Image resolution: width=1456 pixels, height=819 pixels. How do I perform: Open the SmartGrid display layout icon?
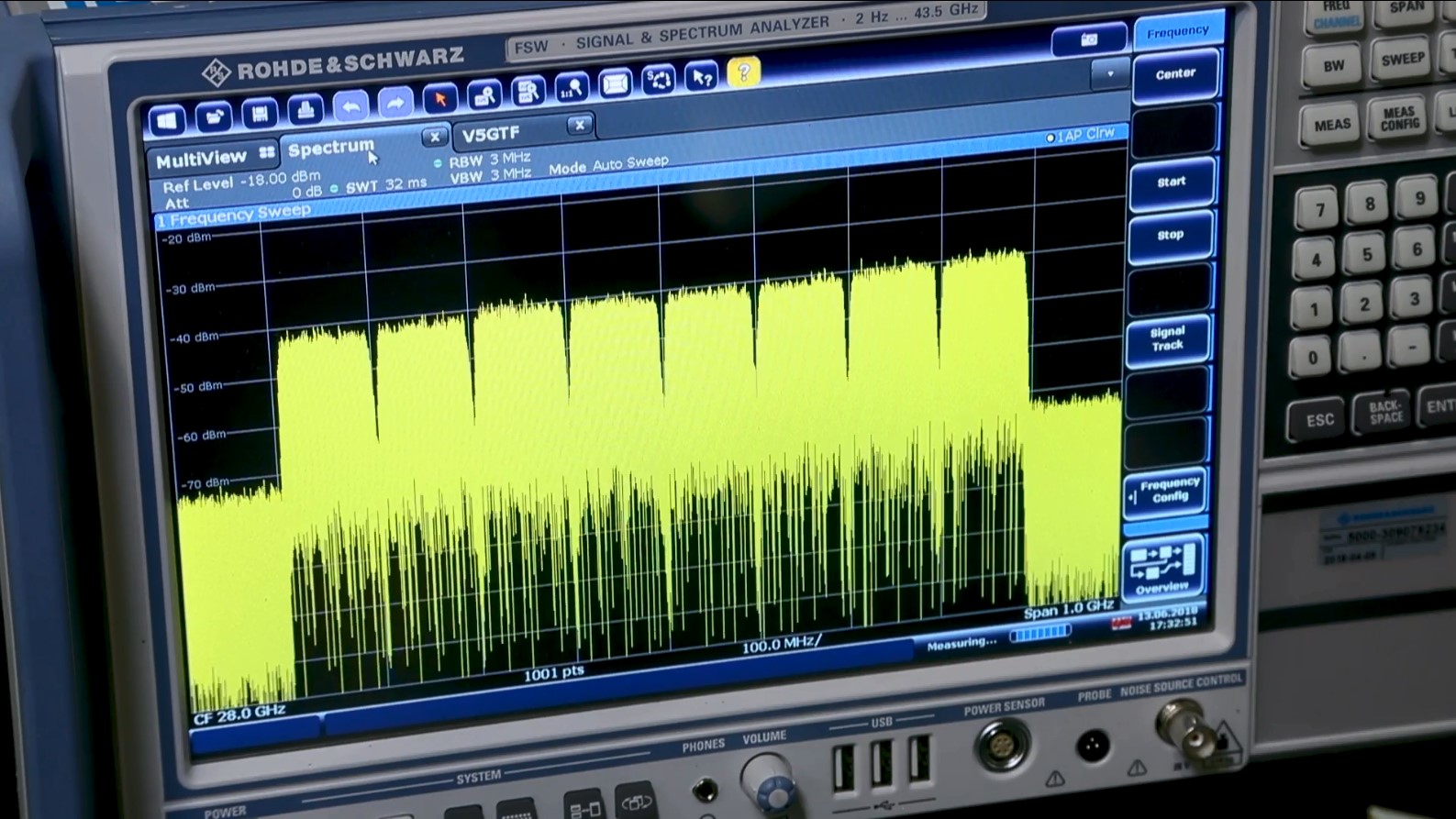click(x=615, y=84)
